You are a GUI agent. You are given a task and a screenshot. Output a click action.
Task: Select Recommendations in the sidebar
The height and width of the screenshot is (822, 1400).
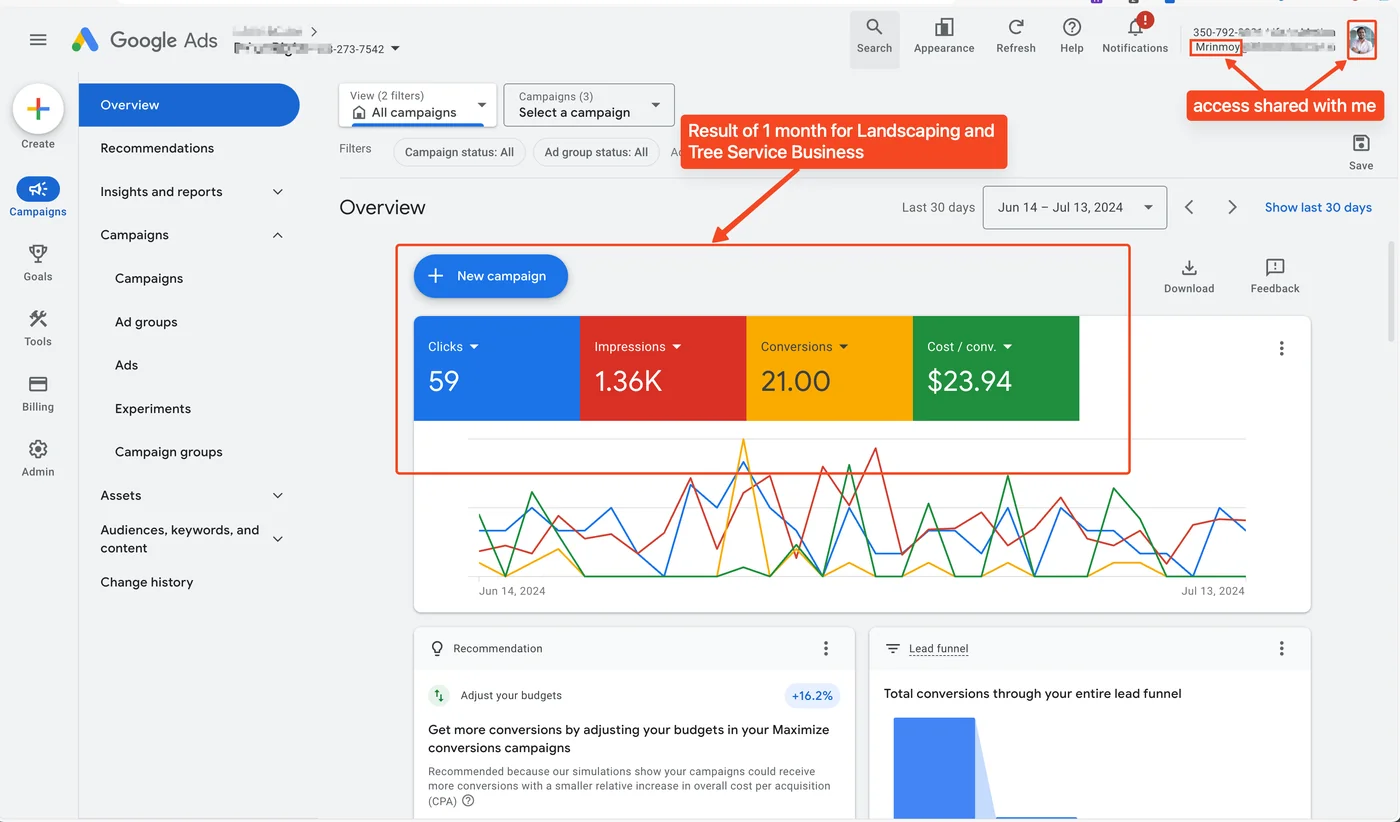tap(157, 148)
